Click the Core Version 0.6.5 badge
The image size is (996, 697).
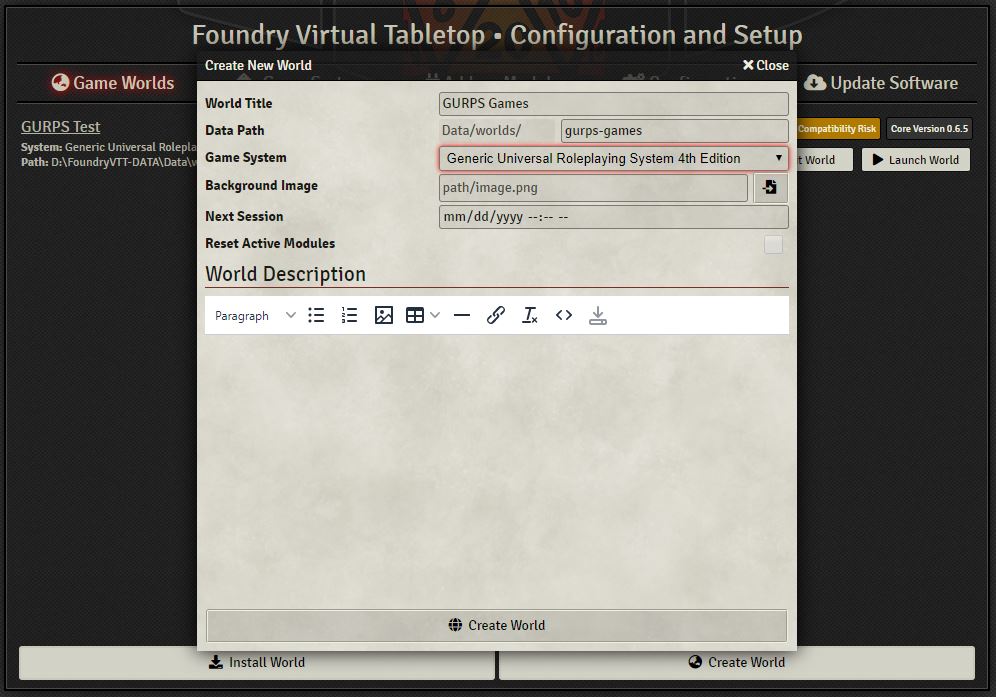[929, 129]
